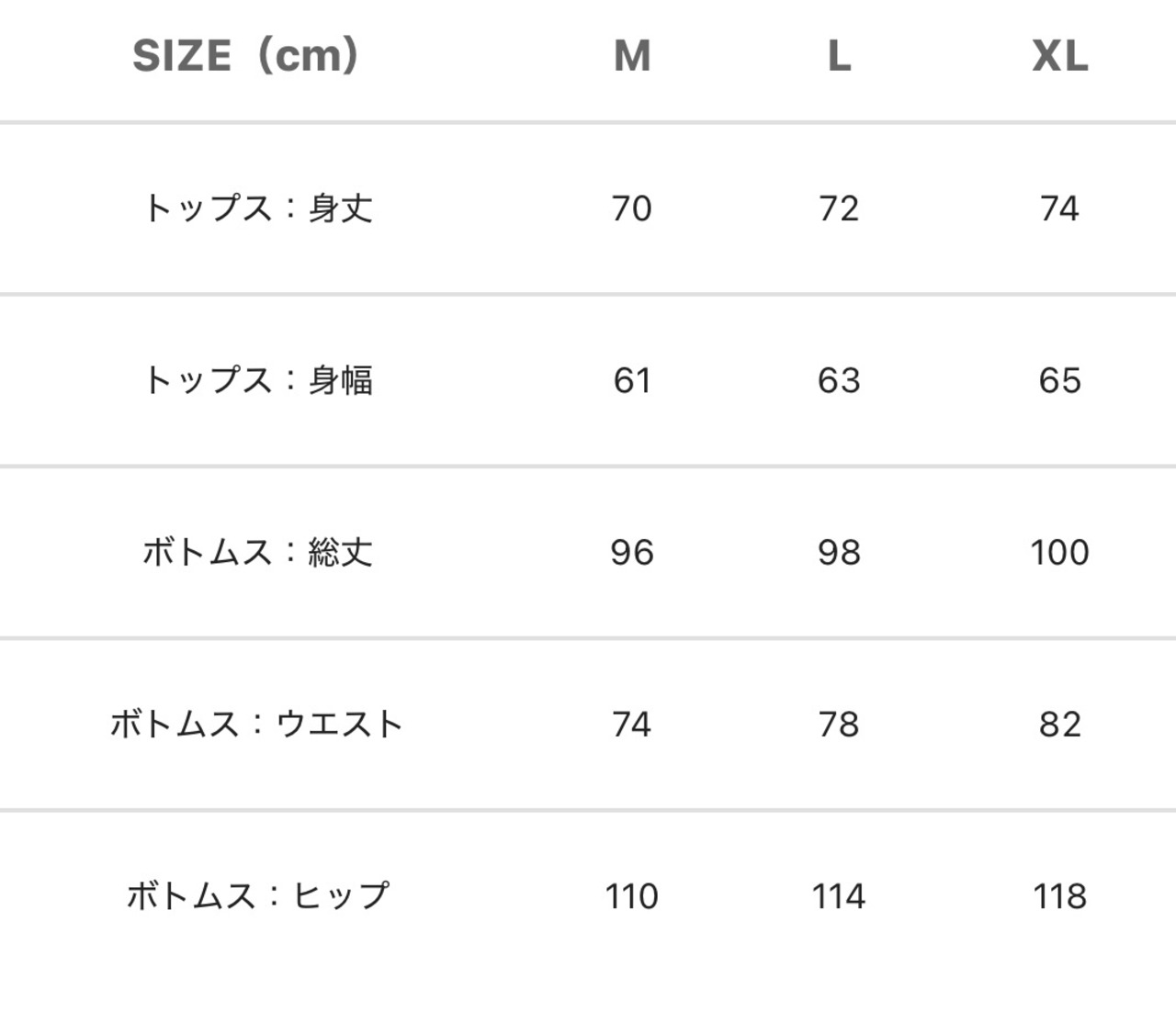
Task: Click the value 61 for M 身幅
Action: [632, 380]
